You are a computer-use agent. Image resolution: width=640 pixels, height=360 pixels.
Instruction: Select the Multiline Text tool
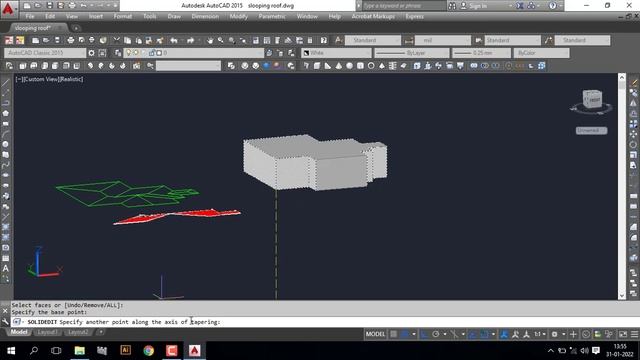6,269
